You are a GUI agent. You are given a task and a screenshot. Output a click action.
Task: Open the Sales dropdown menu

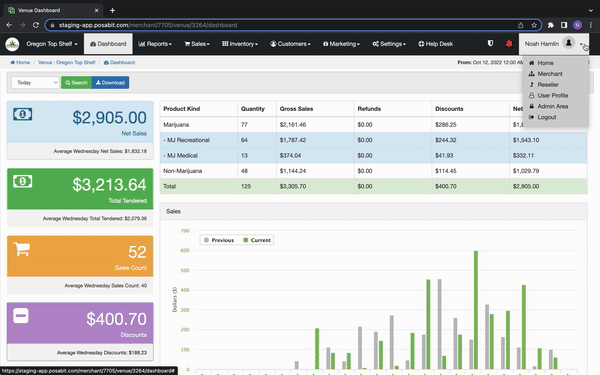197,44
